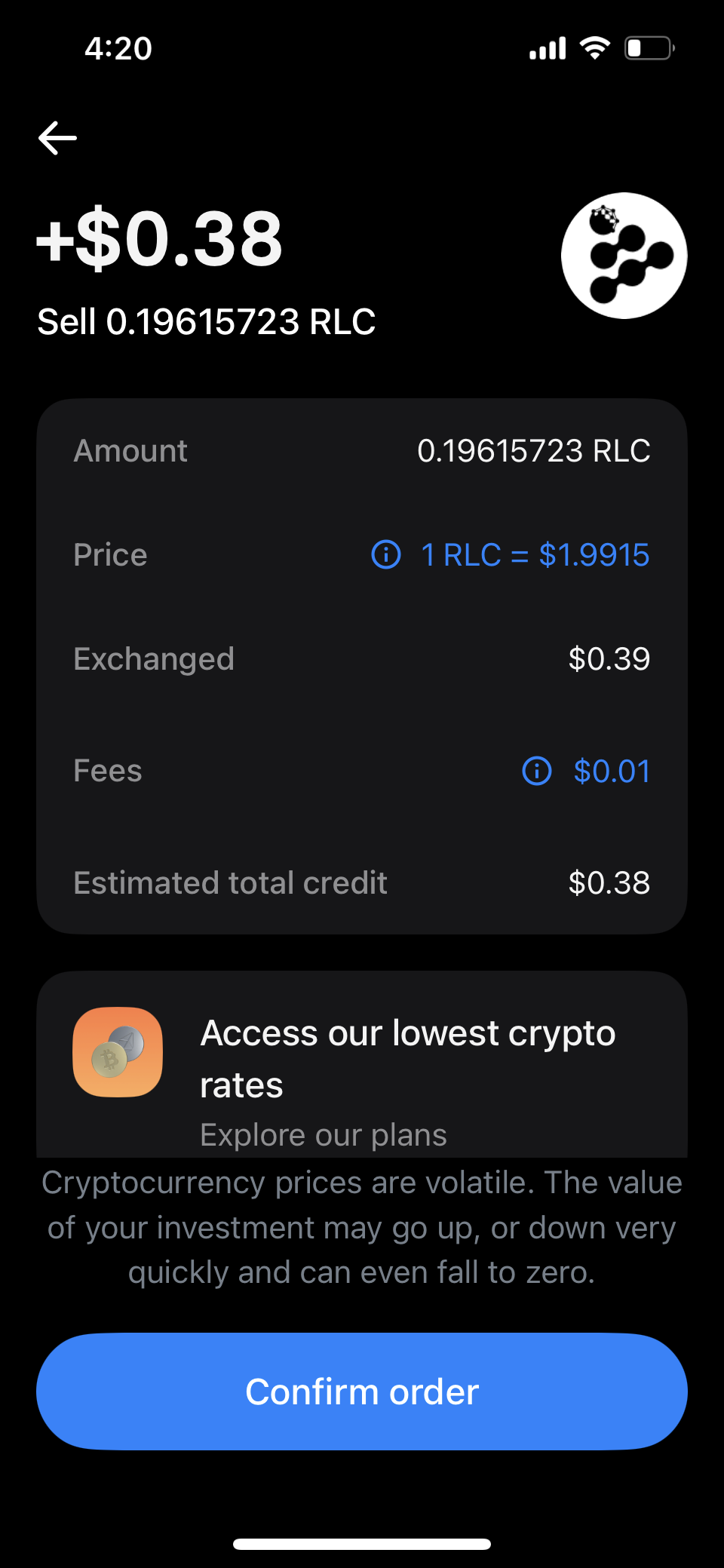Tap the Exchanged $0.39 value
The width and height of the screenshot is (724, 1568).
click(609, 659)
